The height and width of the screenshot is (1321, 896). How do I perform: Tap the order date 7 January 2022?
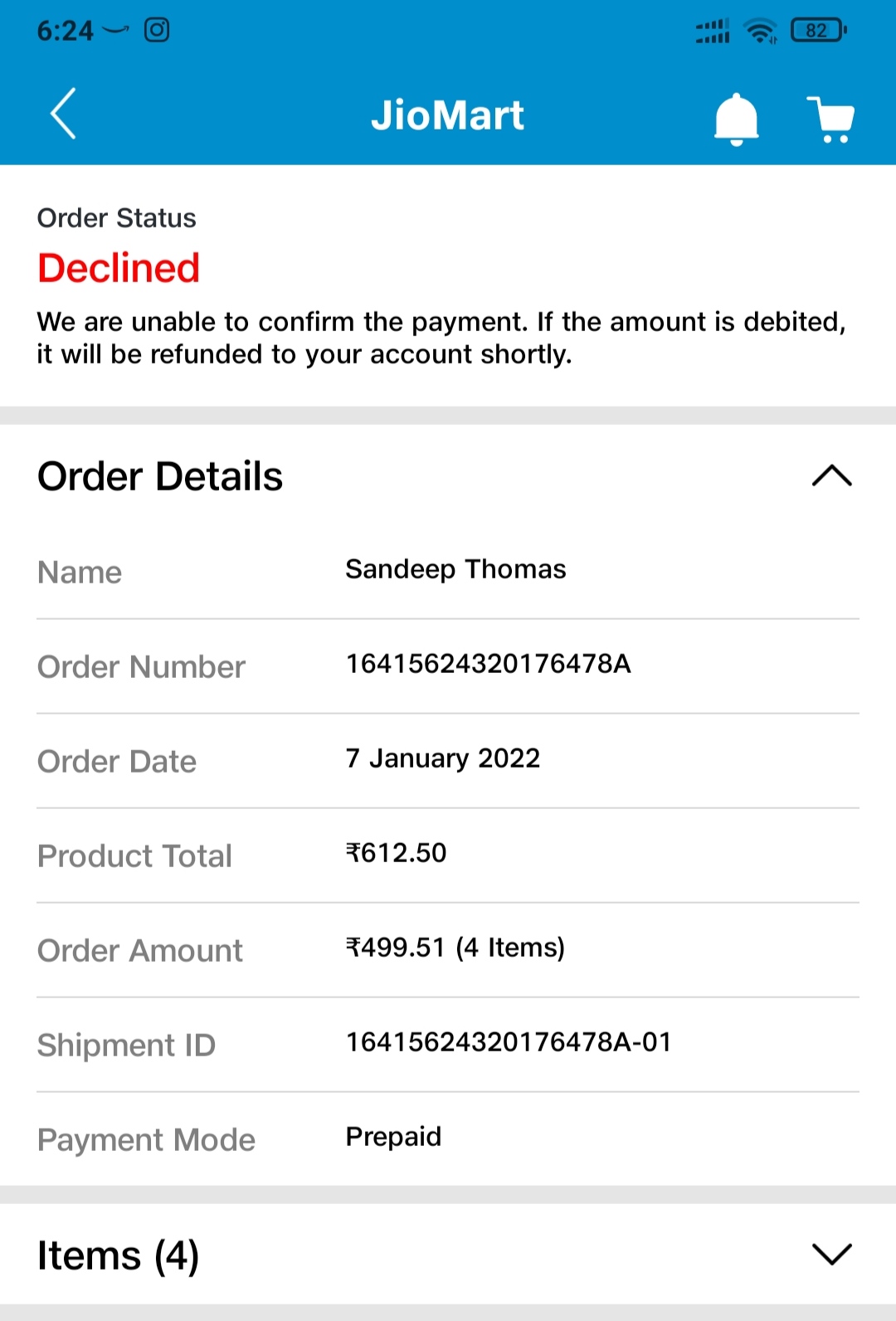[x=442, y=758]
